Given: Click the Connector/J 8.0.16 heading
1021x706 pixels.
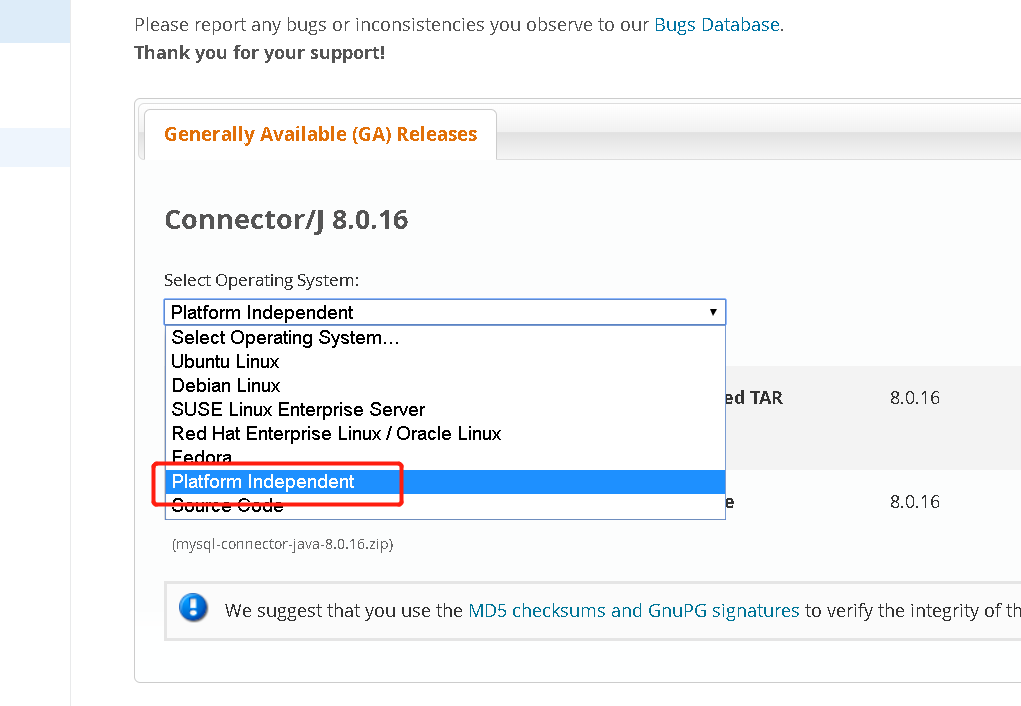Looking at the screenshot, I should pos(287,220).
